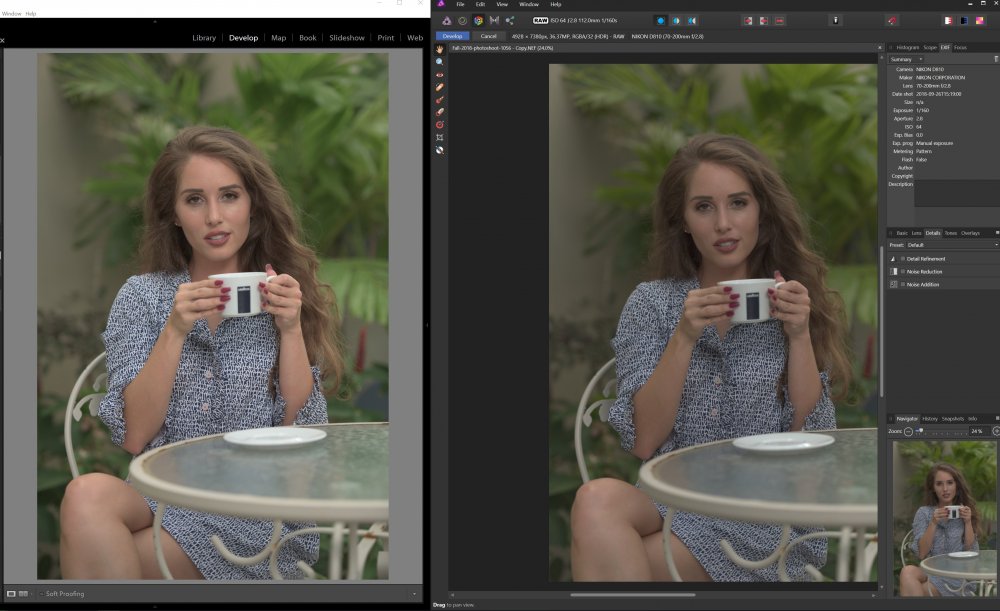Select the Red Eye Removal tool
Screen dimensions: 1000x611
[x=440, y=75]
